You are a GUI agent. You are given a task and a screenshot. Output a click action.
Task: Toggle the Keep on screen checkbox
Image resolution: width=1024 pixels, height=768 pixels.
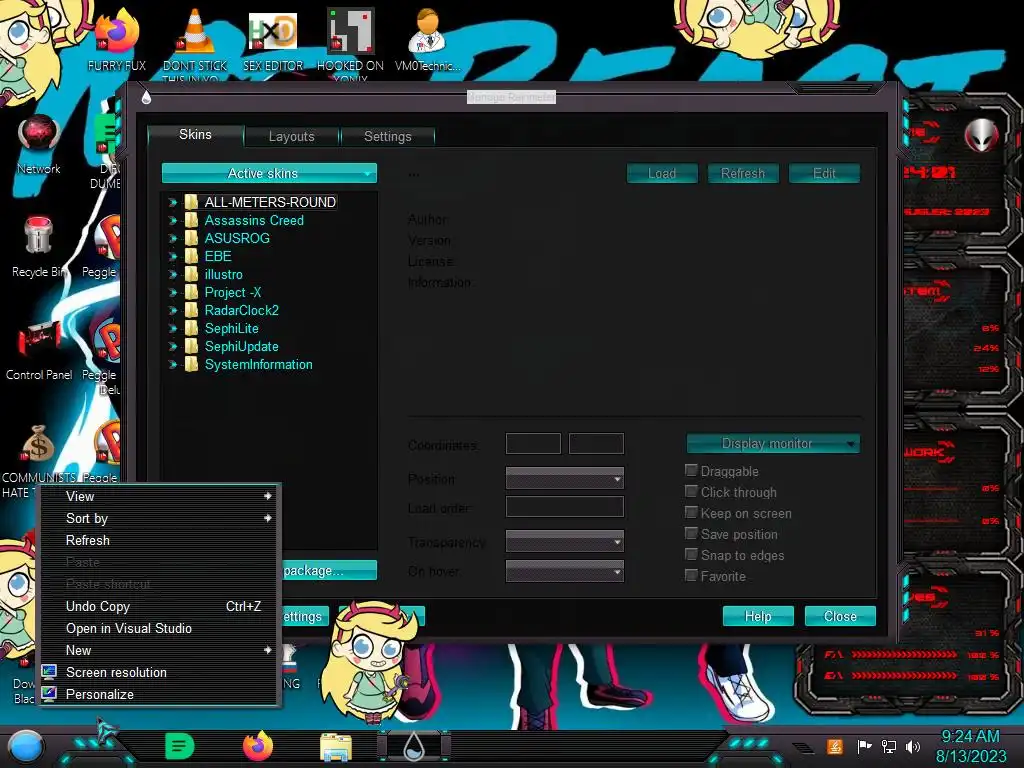[x=691, y=513]
